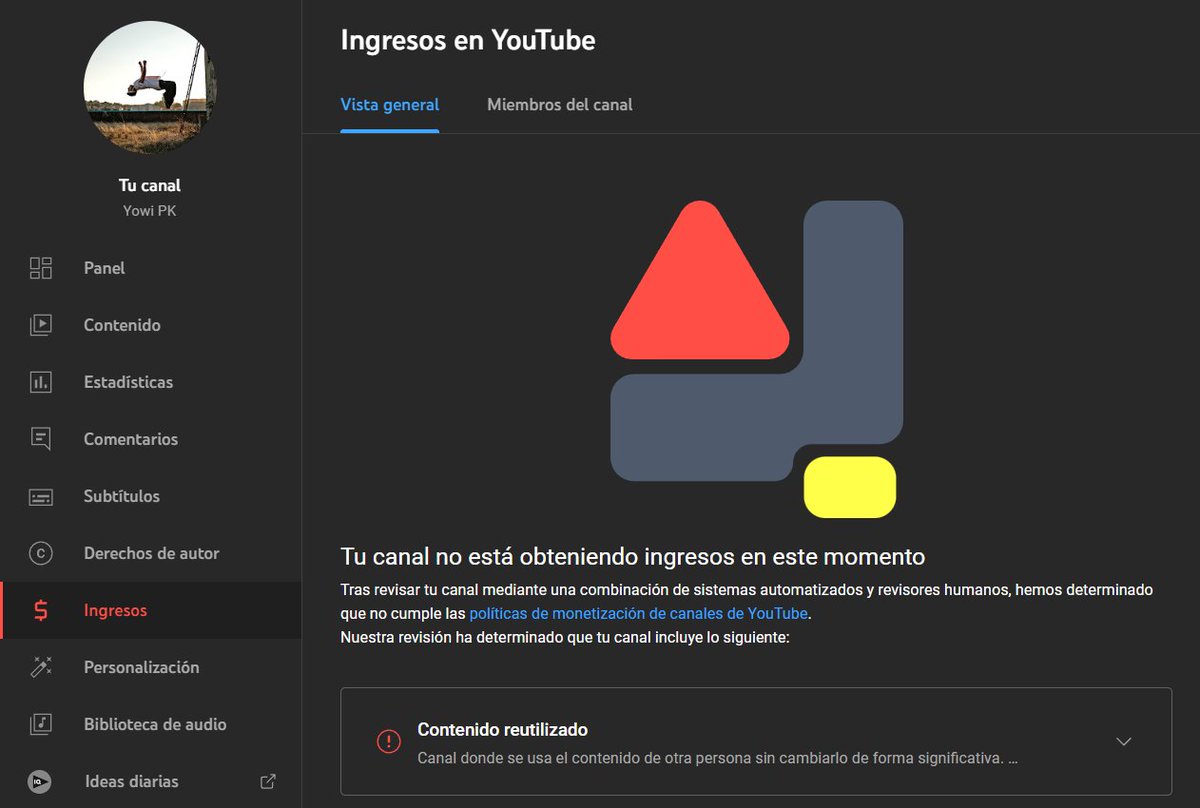Expand the Contenido reutilizado card chevron
The width and height of the screenshot is (1200, 808).
click(x=1124, y=741)
